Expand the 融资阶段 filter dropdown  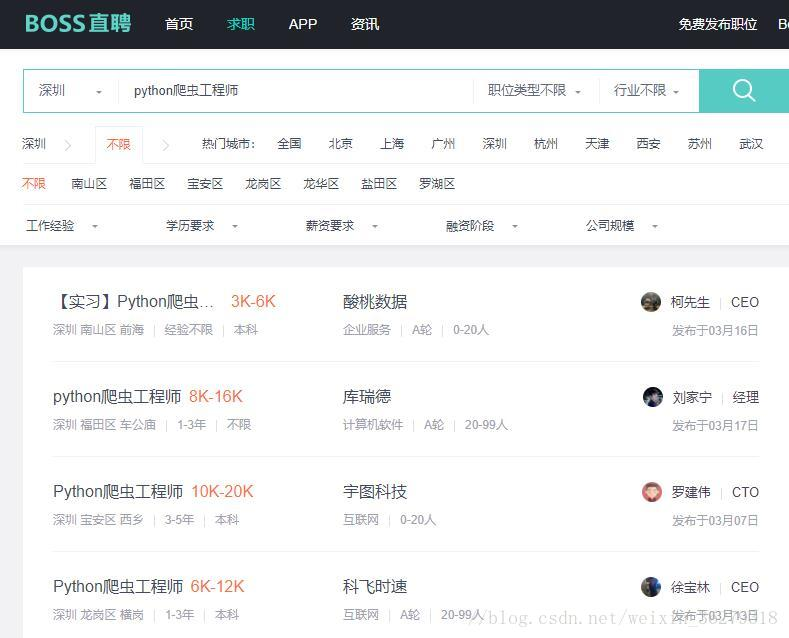click(481, 225)
